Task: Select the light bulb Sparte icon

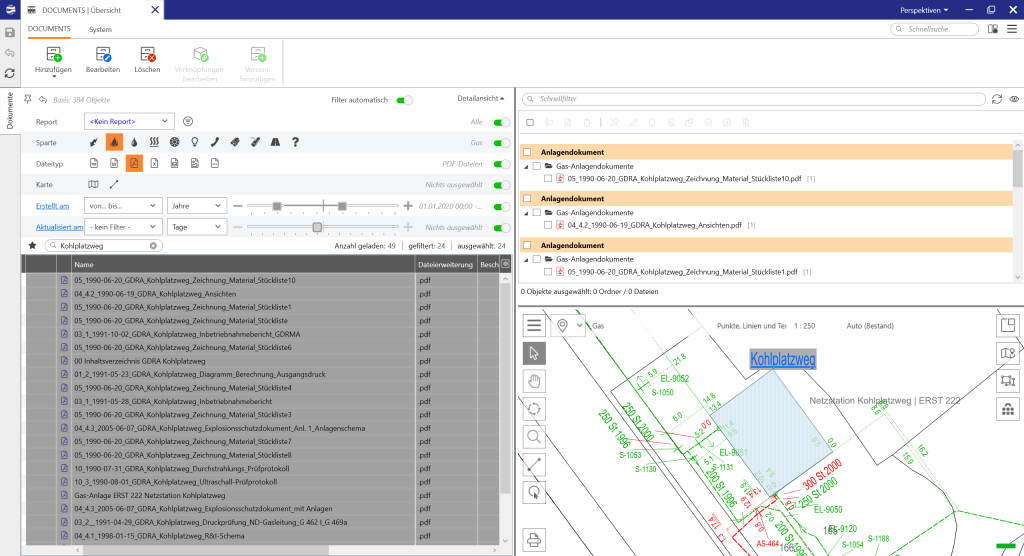Action: click(194, 142)
